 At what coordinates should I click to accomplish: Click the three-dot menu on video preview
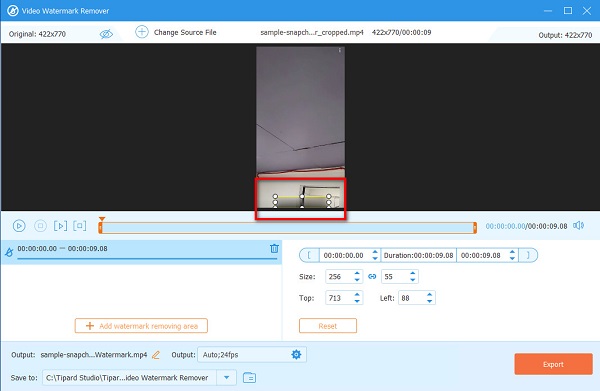click(339, 50)
